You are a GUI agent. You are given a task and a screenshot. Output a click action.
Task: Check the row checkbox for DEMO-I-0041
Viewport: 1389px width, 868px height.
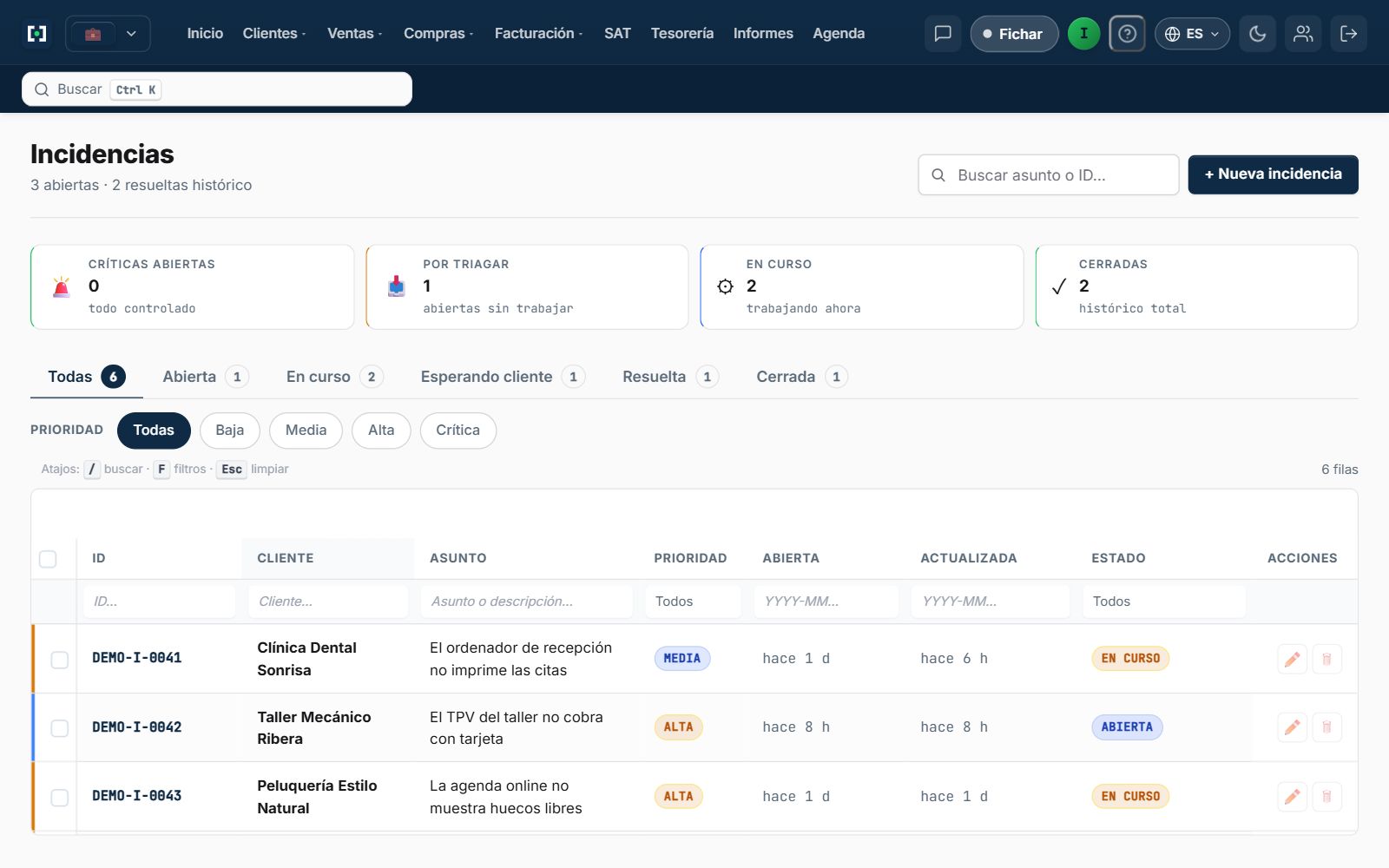60,660
